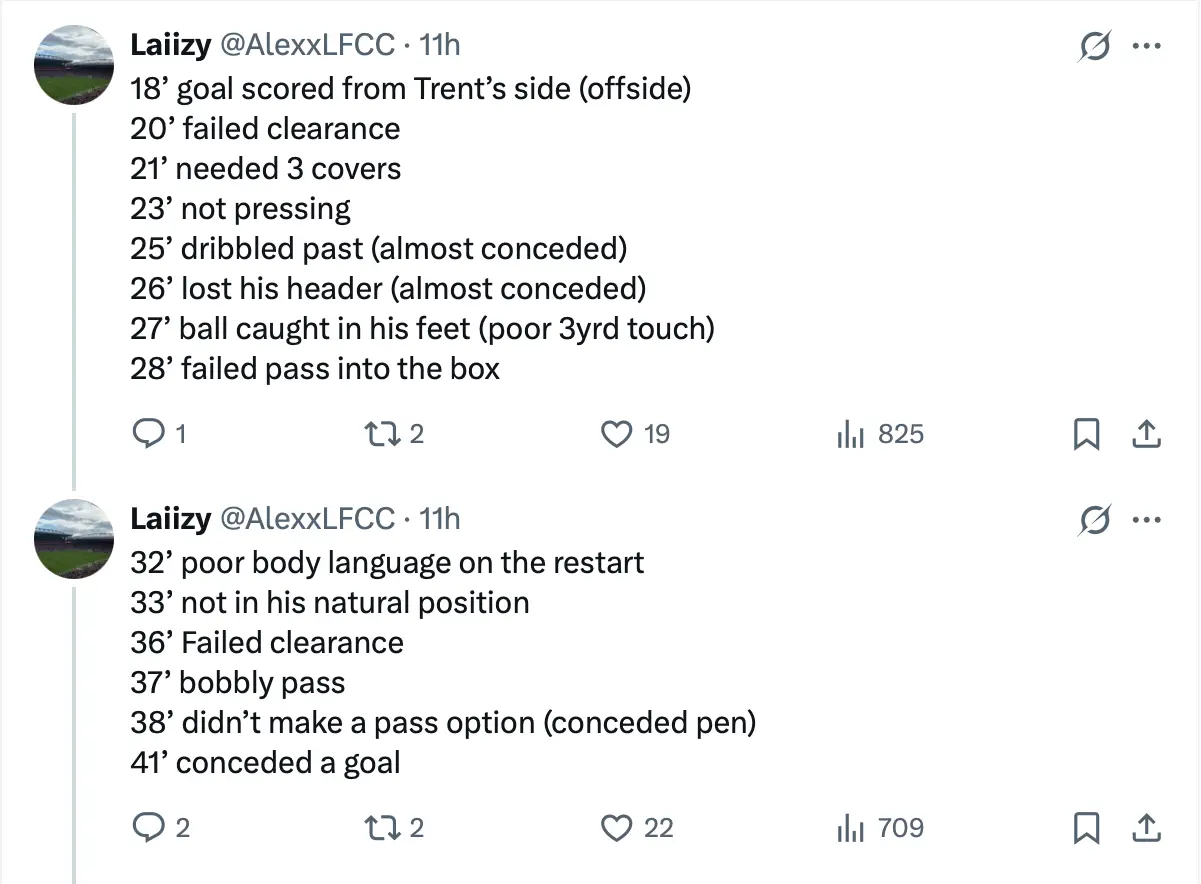
Task: Bookmark the first tweet
Action: click(1087, 433)
